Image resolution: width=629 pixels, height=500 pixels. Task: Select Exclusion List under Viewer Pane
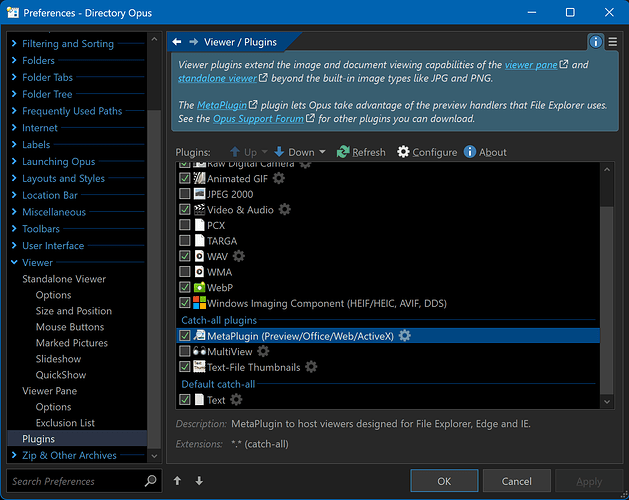pyautogui.click(x=65, y=423)
